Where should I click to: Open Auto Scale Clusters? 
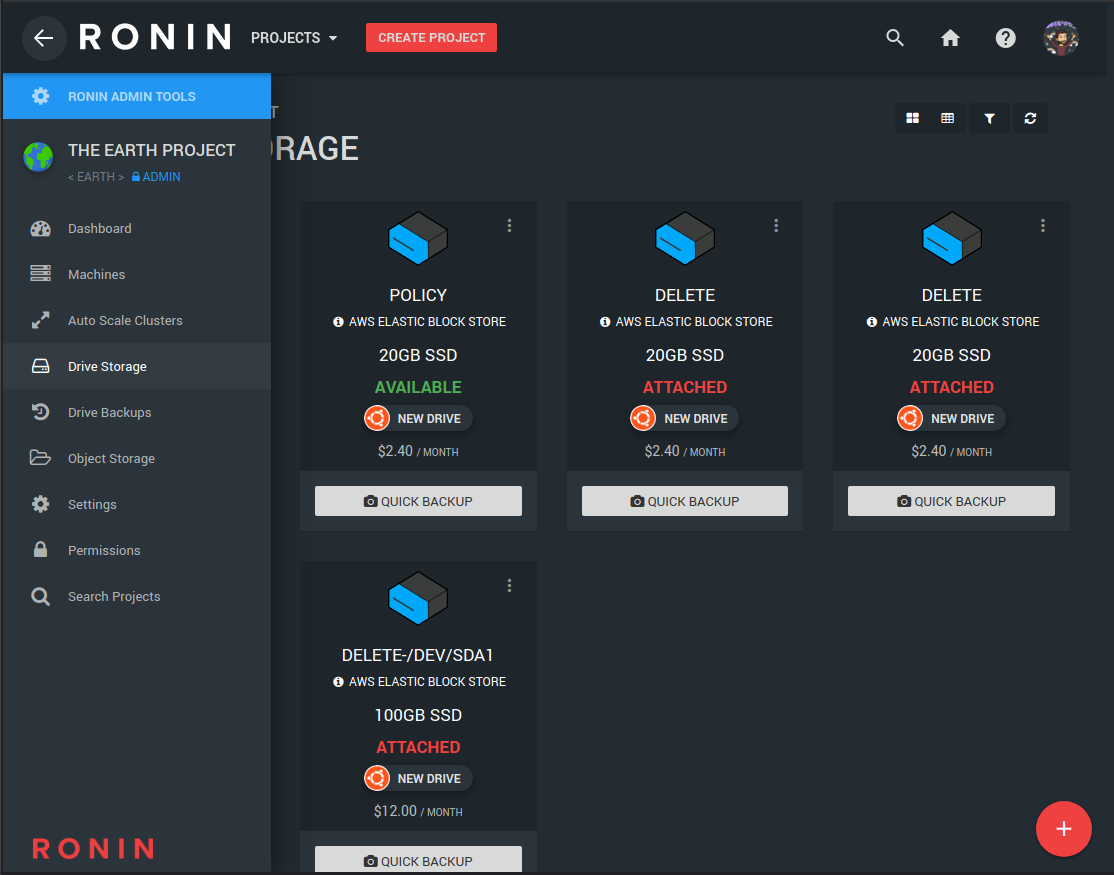(x=136, y=320)
